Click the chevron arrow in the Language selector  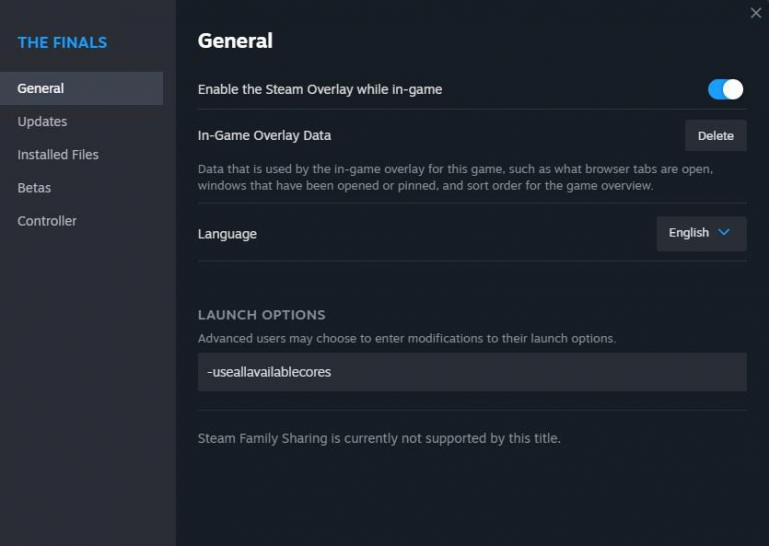tap(725, 233)
